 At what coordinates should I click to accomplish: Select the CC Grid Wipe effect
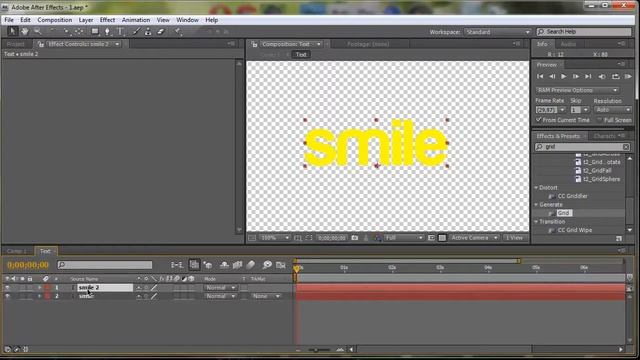click(574, 230)
